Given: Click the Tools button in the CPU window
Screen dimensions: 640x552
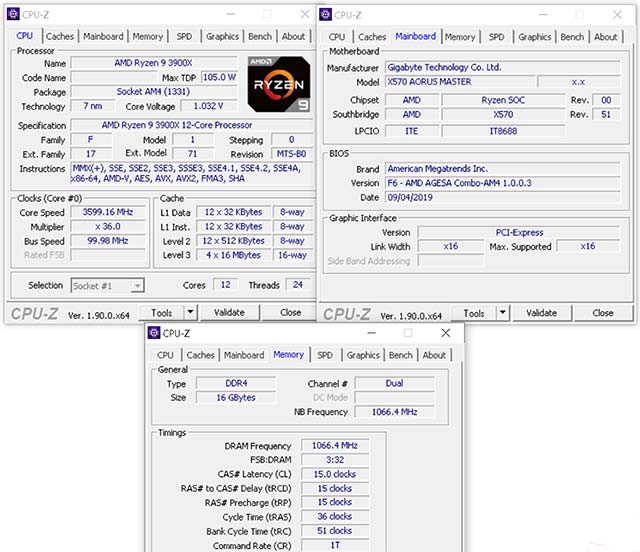Looking at the screenshot, I should coord(162,313).
